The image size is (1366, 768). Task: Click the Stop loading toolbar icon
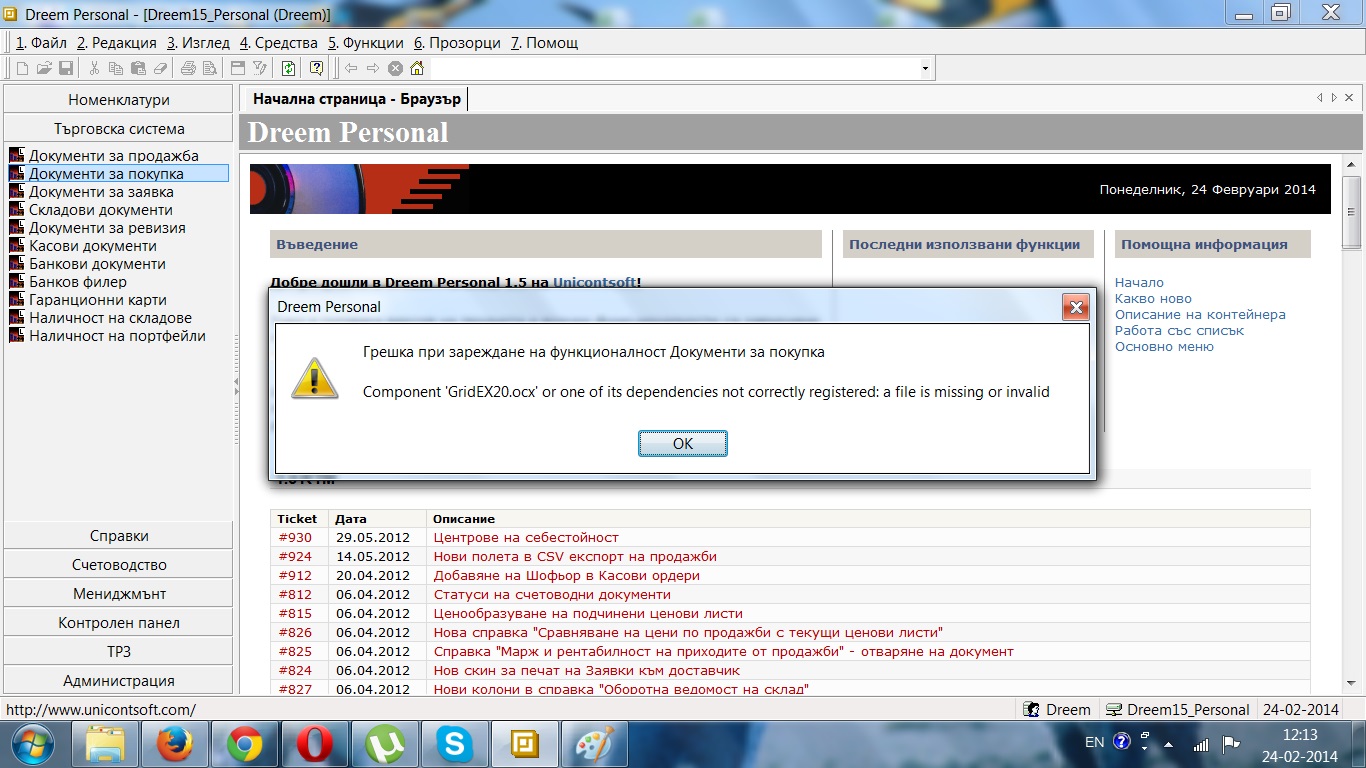click(x=395, y=68)
